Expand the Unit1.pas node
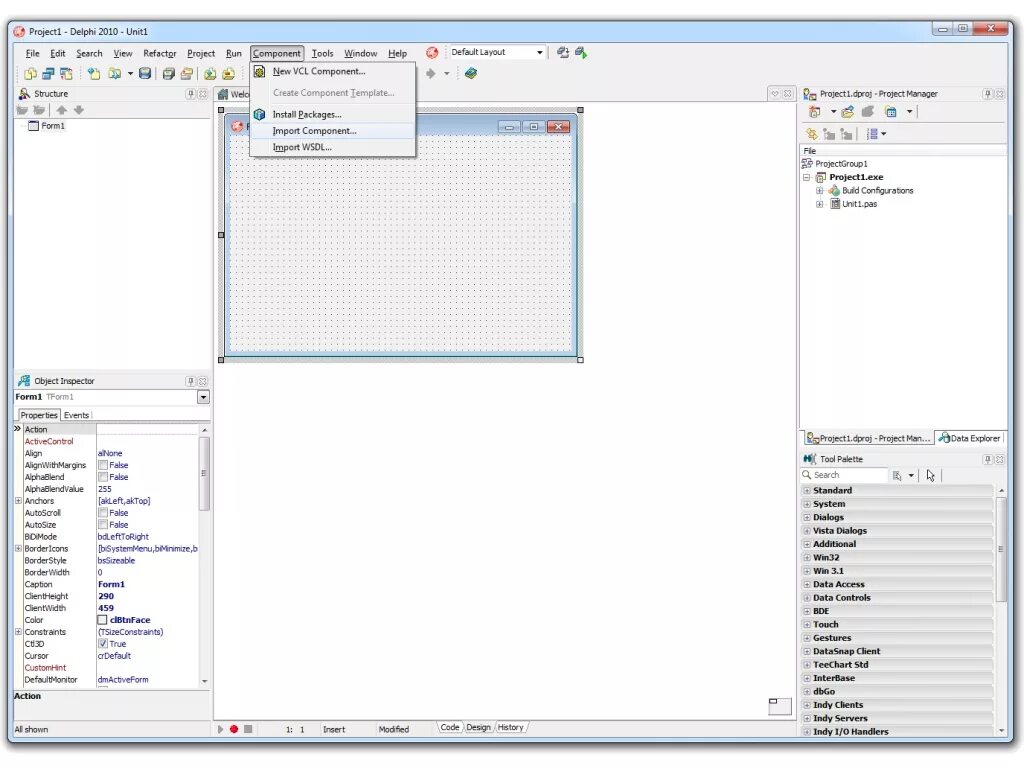This screenshot has height=768, width=1024. (820, 204)
